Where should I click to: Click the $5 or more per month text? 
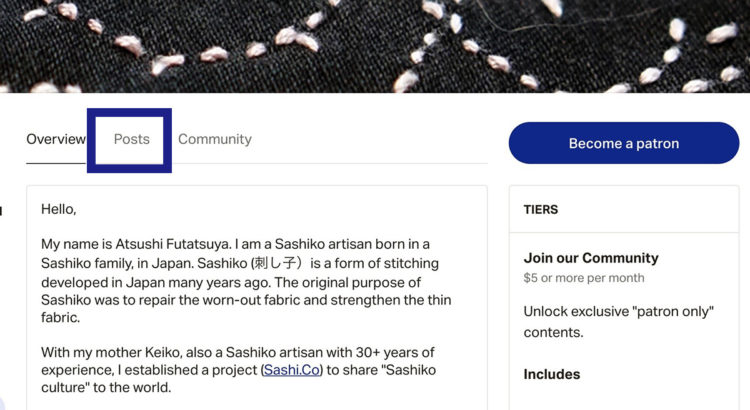point(584,278)
